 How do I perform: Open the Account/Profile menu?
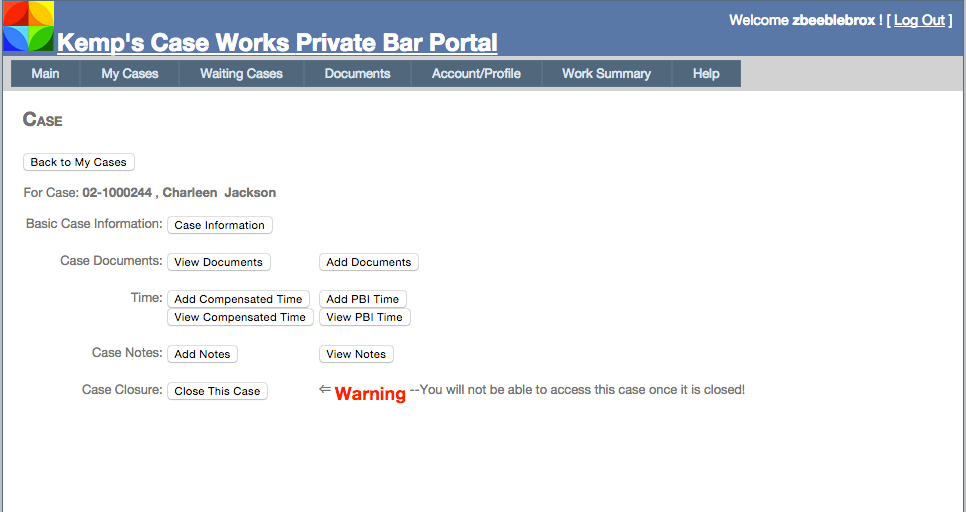476,73
